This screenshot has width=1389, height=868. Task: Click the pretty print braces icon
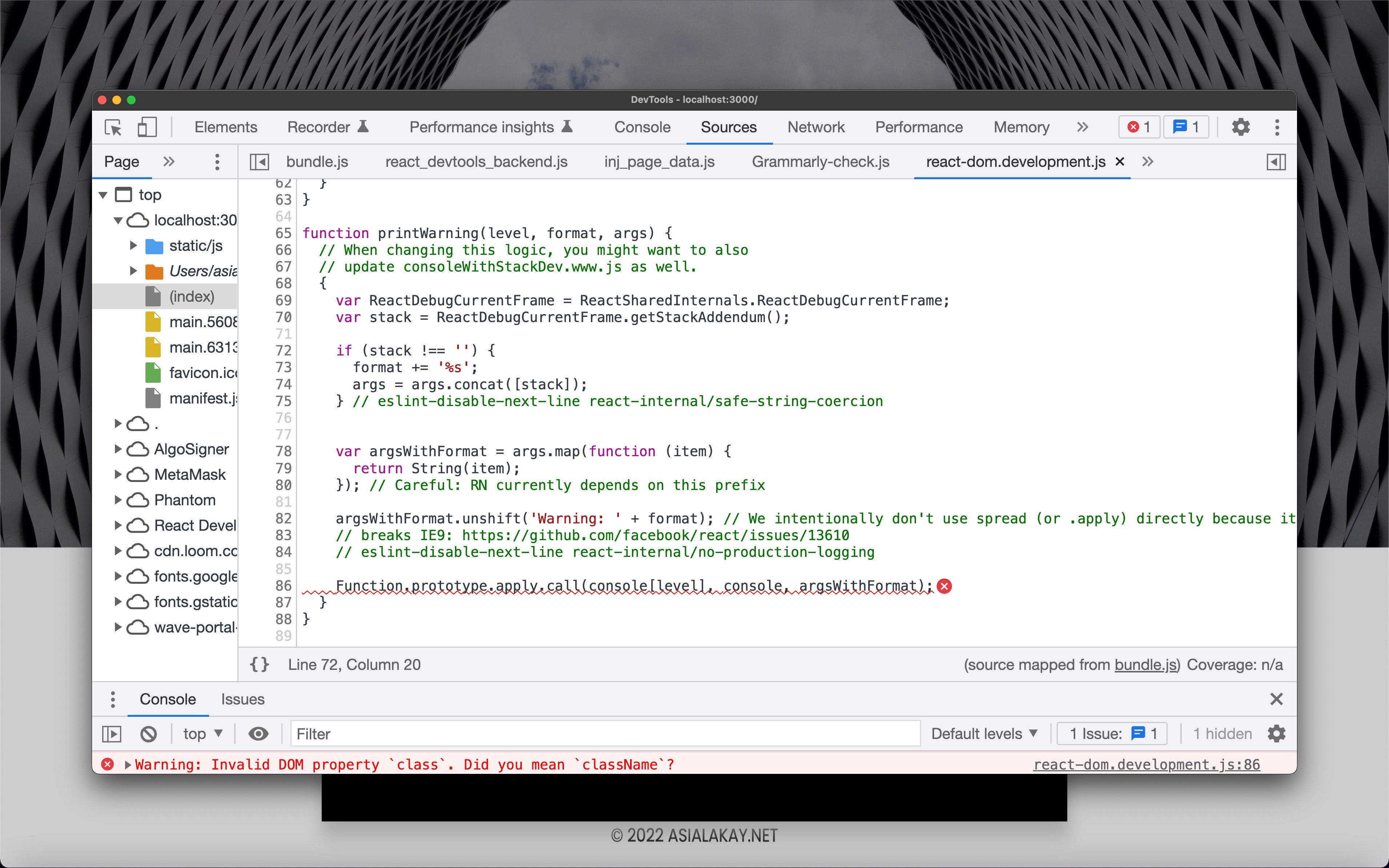coord(259,664)
